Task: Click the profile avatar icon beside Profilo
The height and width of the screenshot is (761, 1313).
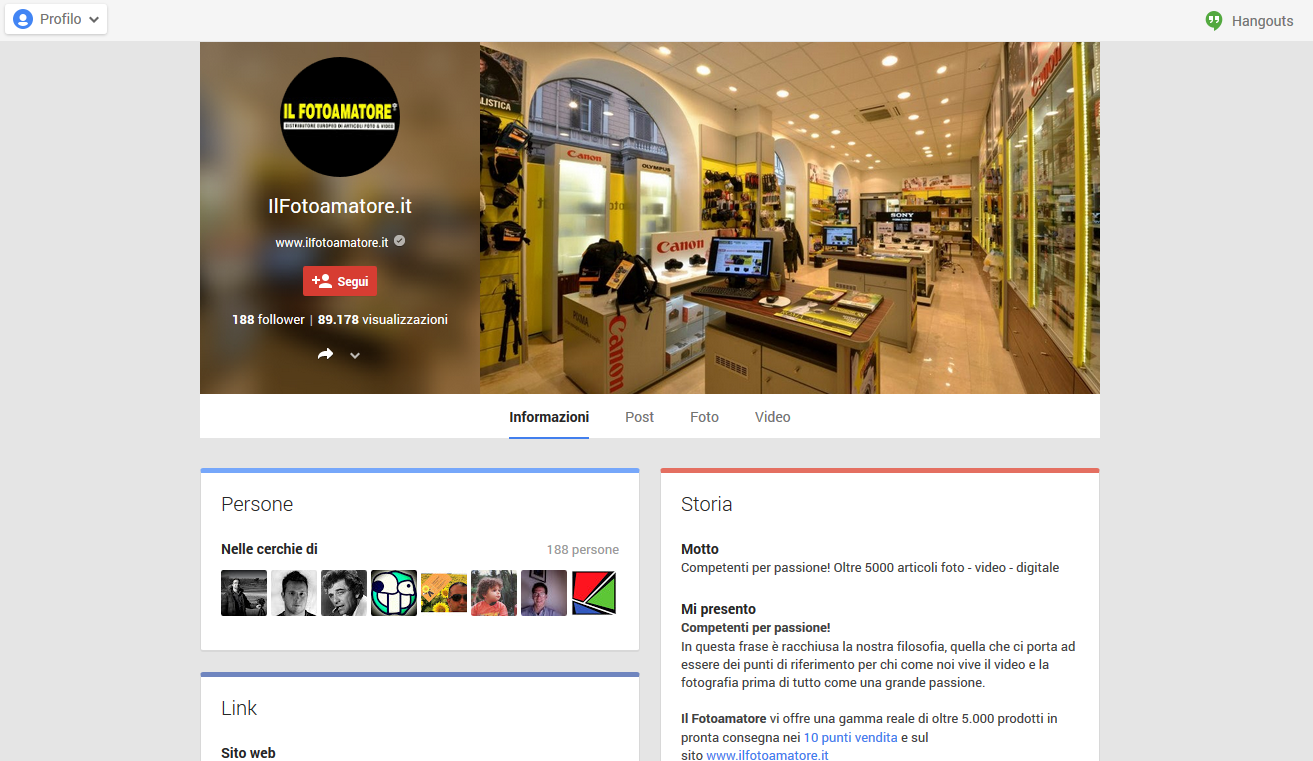Action: (x=23, y=19)
